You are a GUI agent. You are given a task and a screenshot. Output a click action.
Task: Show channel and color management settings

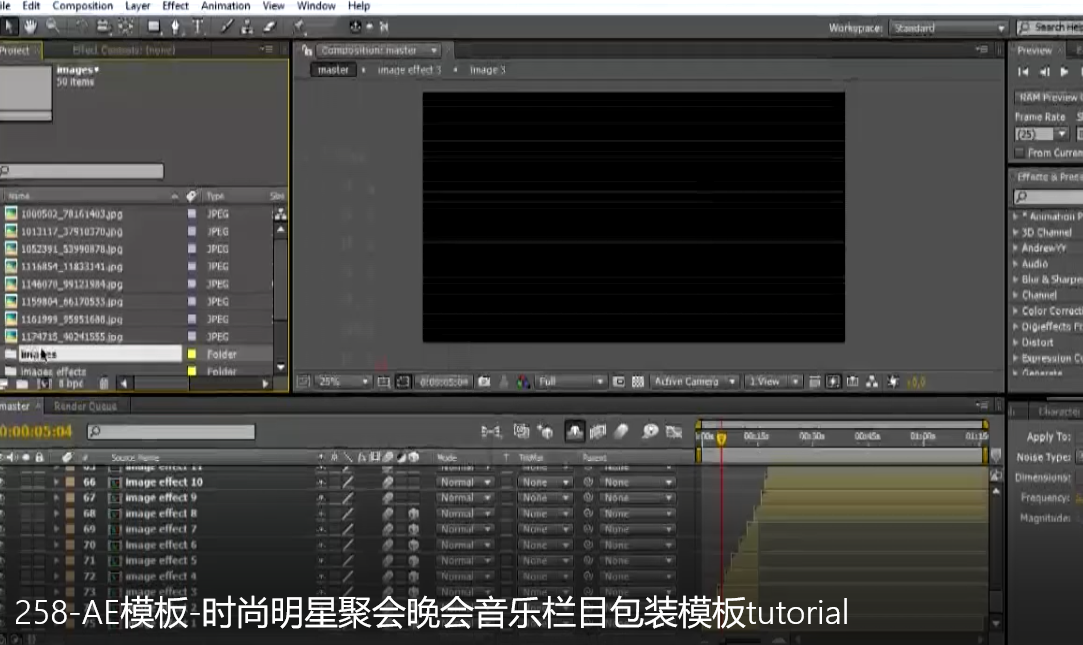pos(523,382)
